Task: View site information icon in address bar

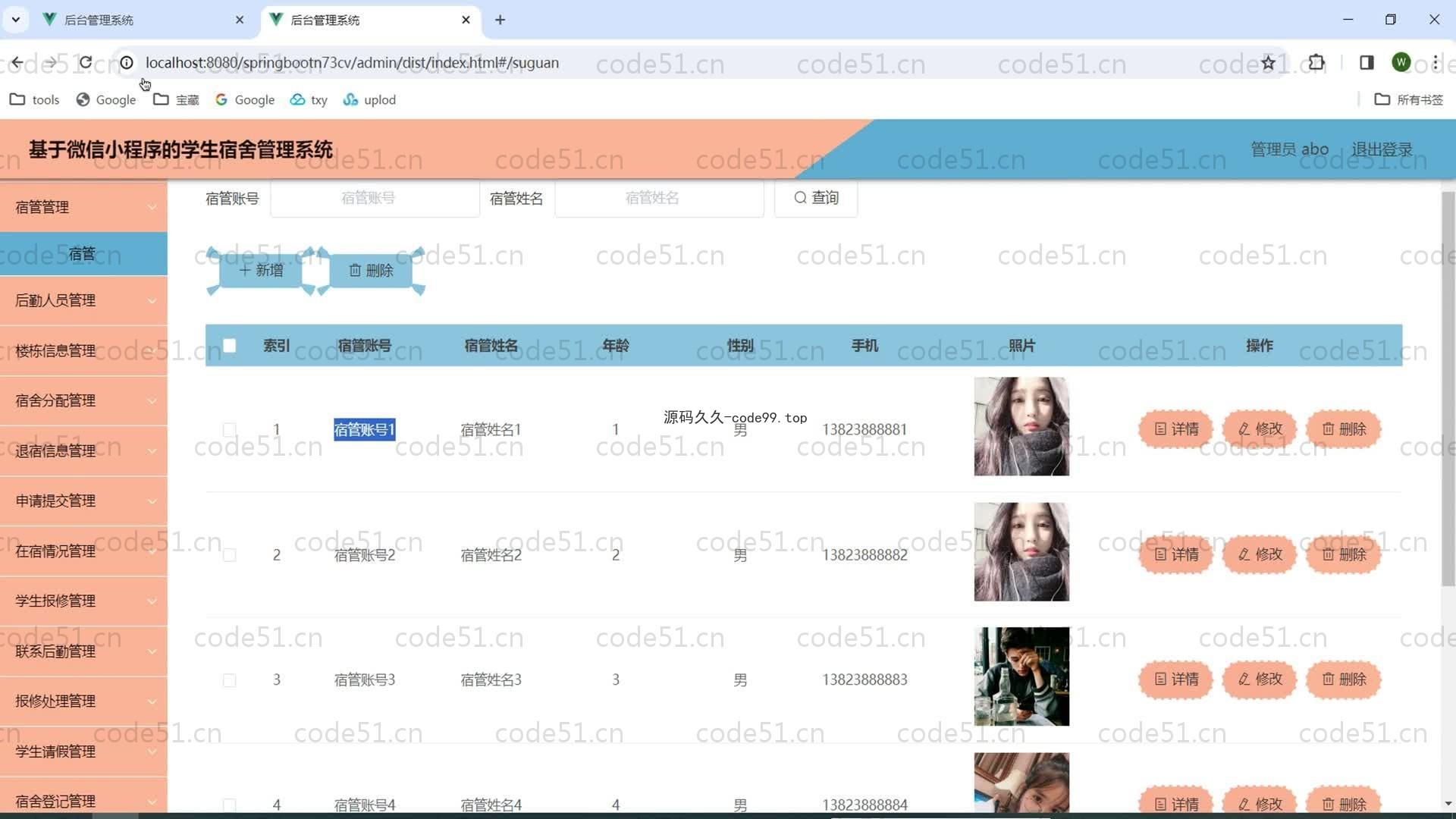Action: tap(127, 62)
